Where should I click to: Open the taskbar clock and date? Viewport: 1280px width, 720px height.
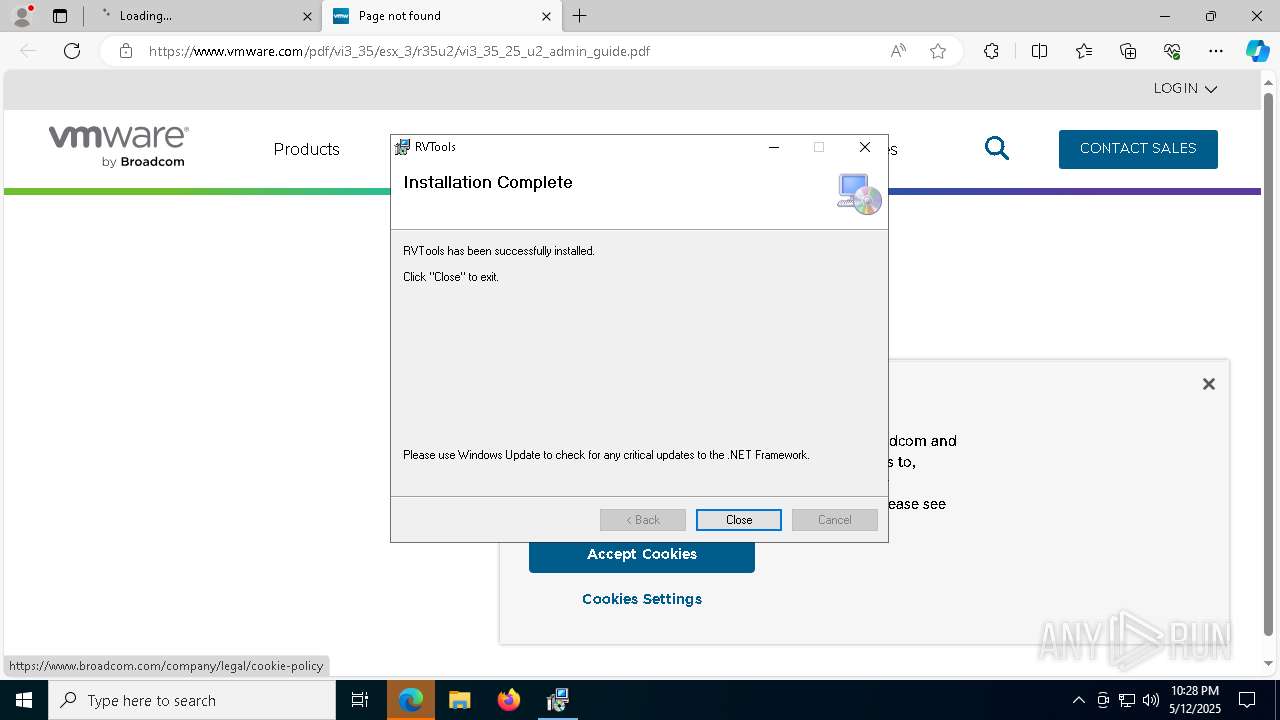point(1194,700)
